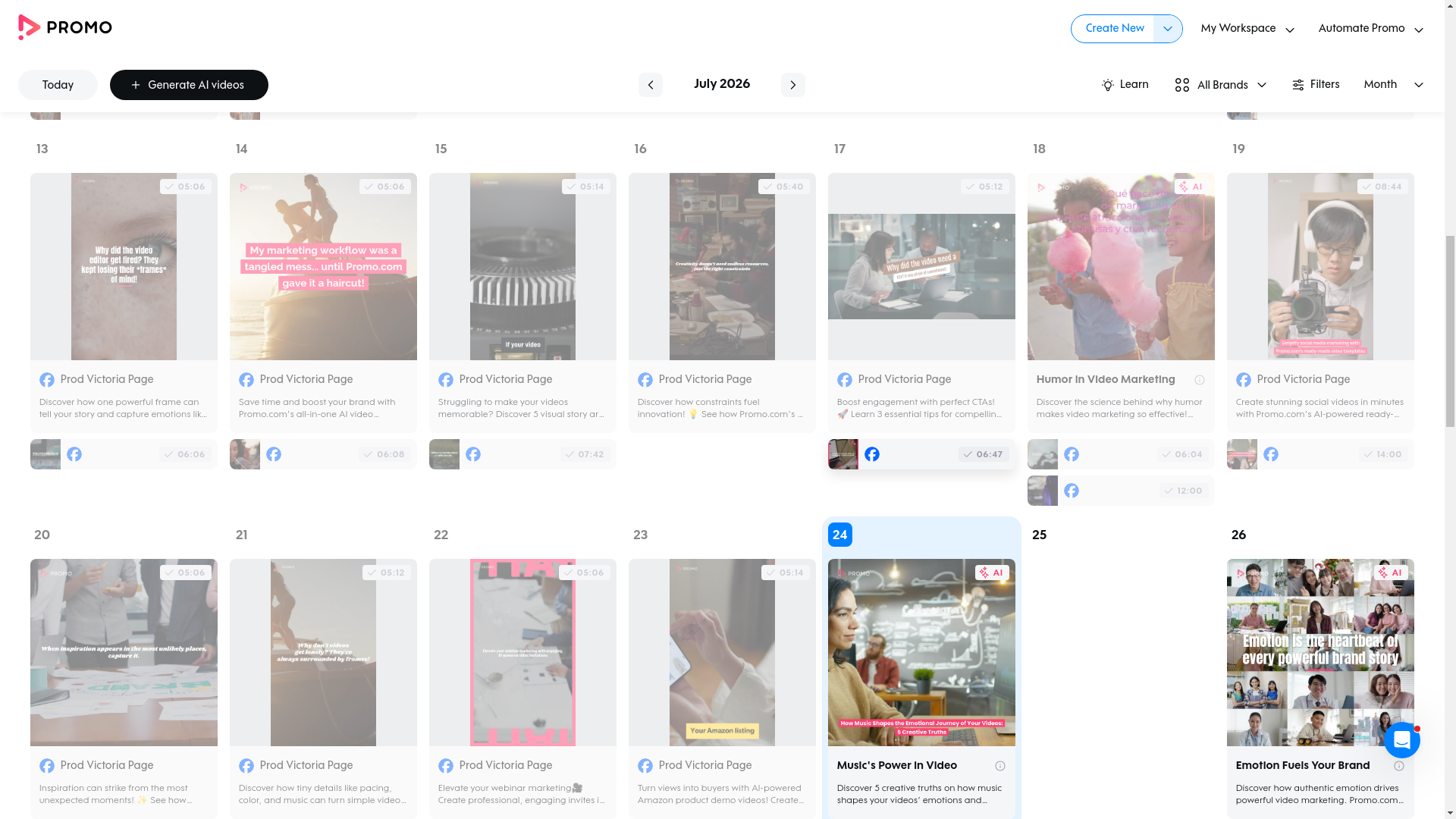
Task: Click the Generate AI videos button
Action: pos(189,85)
